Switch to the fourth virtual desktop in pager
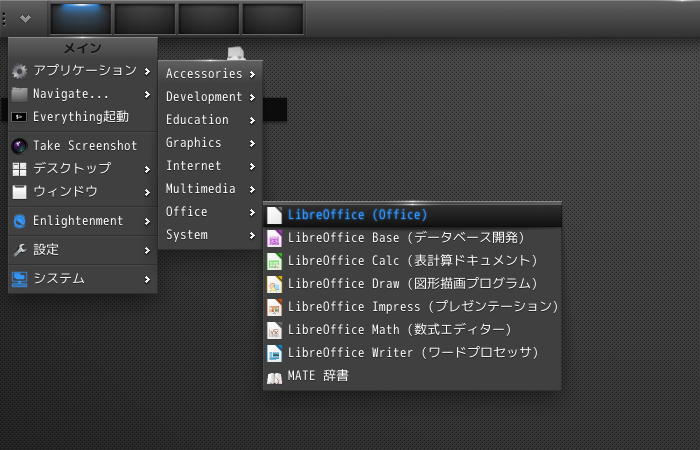Screen dimensions: 700x450 point(273,19)
